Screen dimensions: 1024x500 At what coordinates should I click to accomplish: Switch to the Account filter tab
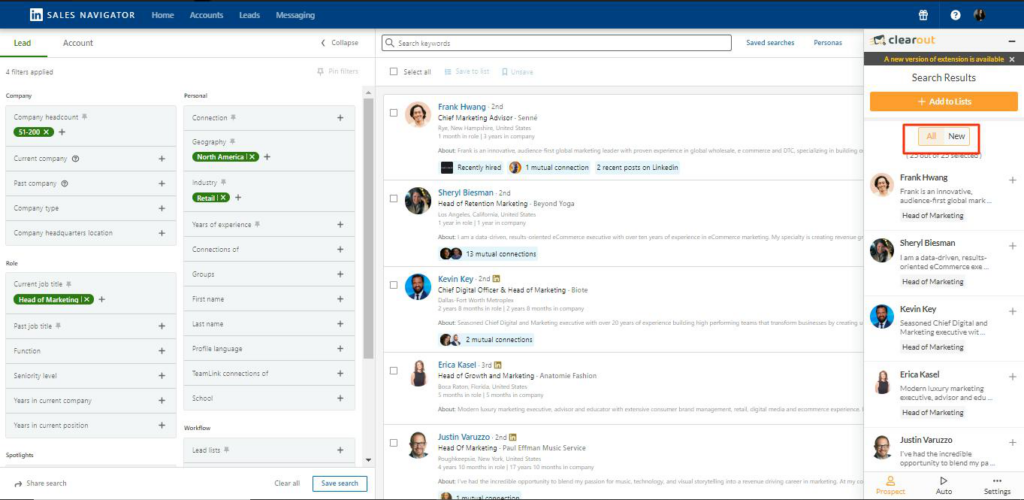(78, 43)
